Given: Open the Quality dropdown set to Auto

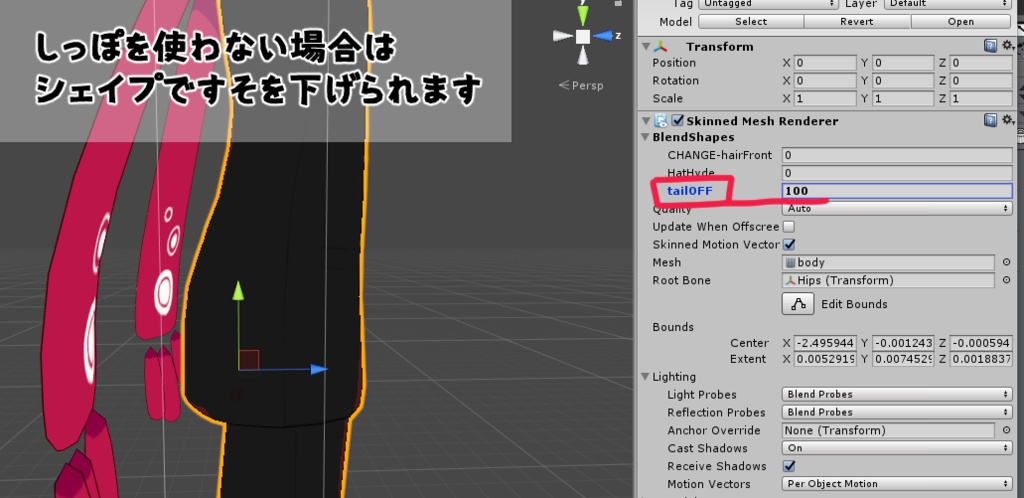Looking at the screenshot, I should pyautogui.click(x=897, y=209).
